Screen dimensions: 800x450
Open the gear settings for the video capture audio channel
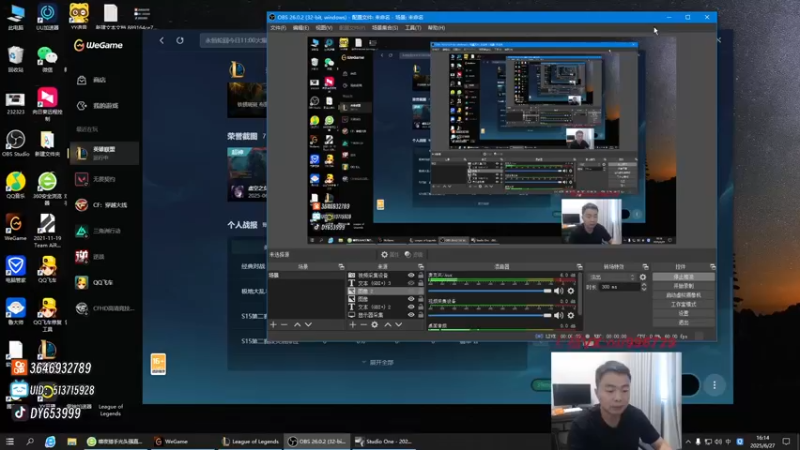tap(571, 315)
